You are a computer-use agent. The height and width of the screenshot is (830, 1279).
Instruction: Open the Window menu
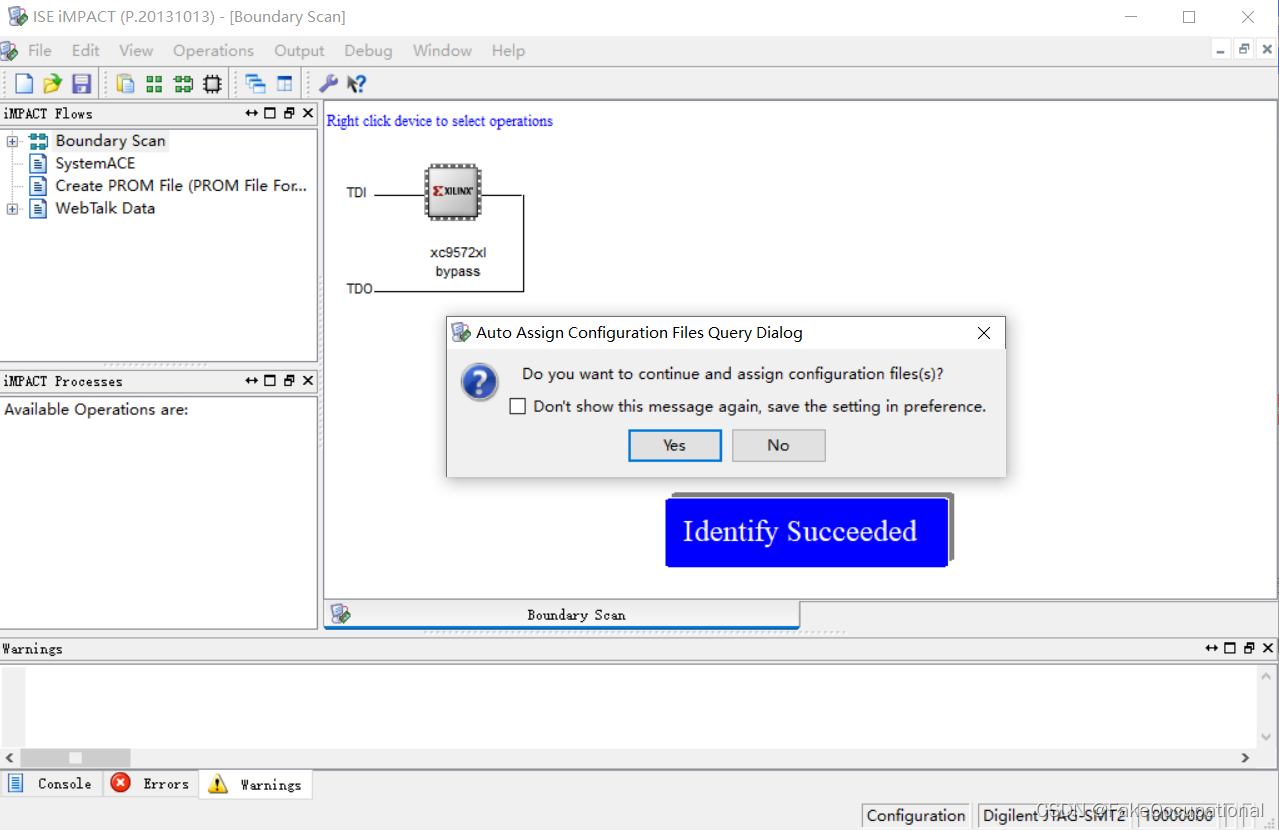point(442,51)
